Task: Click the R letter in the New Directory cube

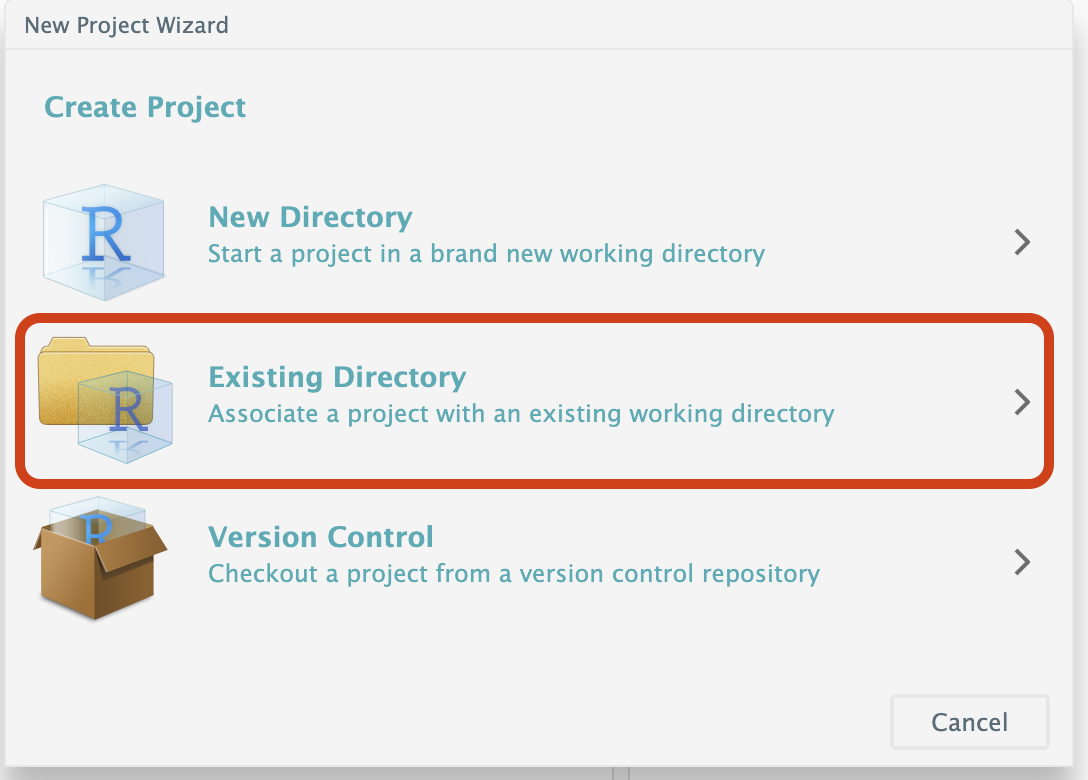Action: pyautogui.click(x=105, y=232)
